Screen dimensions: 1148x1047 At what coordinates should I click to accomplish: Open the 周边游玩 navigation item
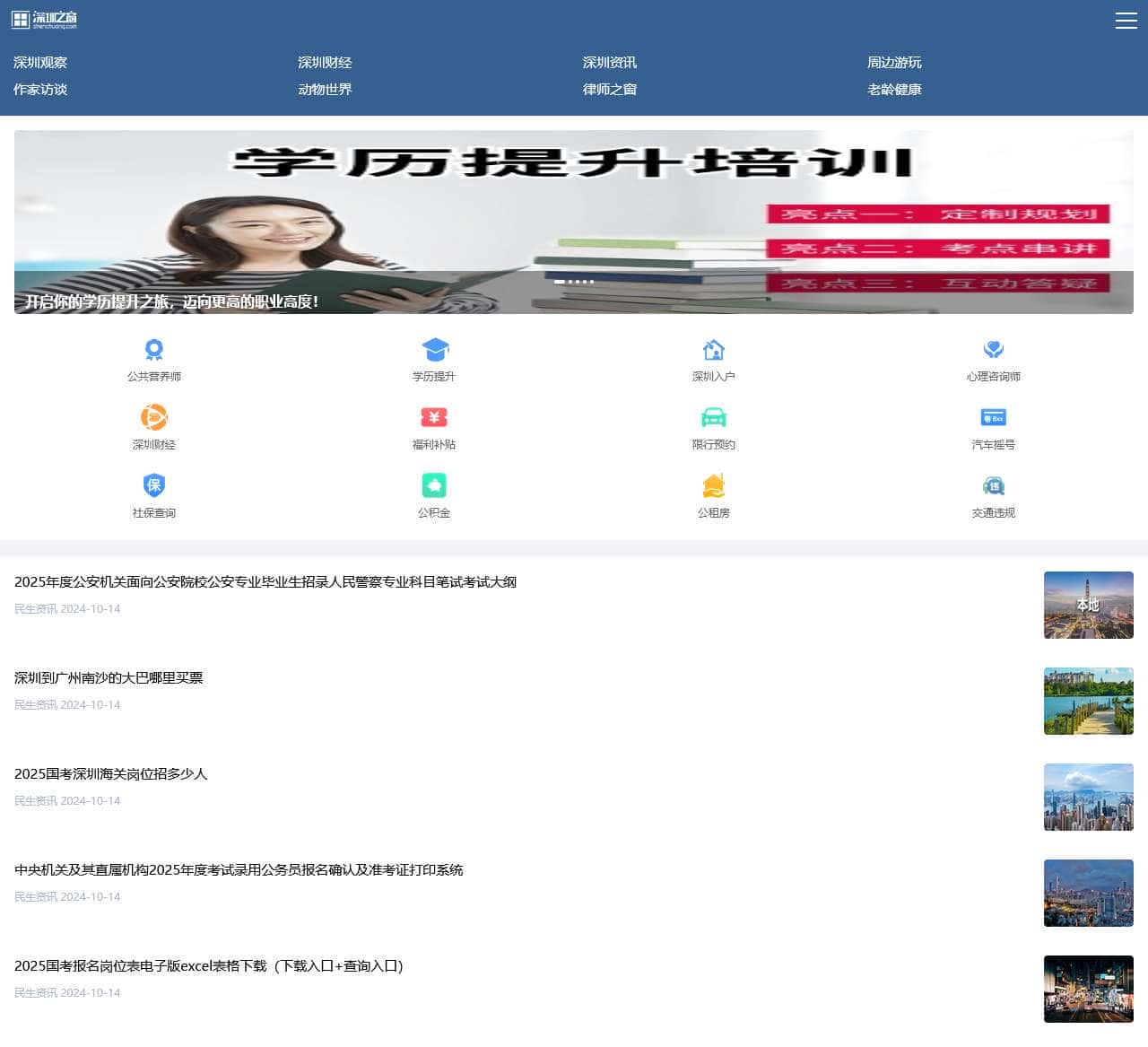click(x=894, y=63)
